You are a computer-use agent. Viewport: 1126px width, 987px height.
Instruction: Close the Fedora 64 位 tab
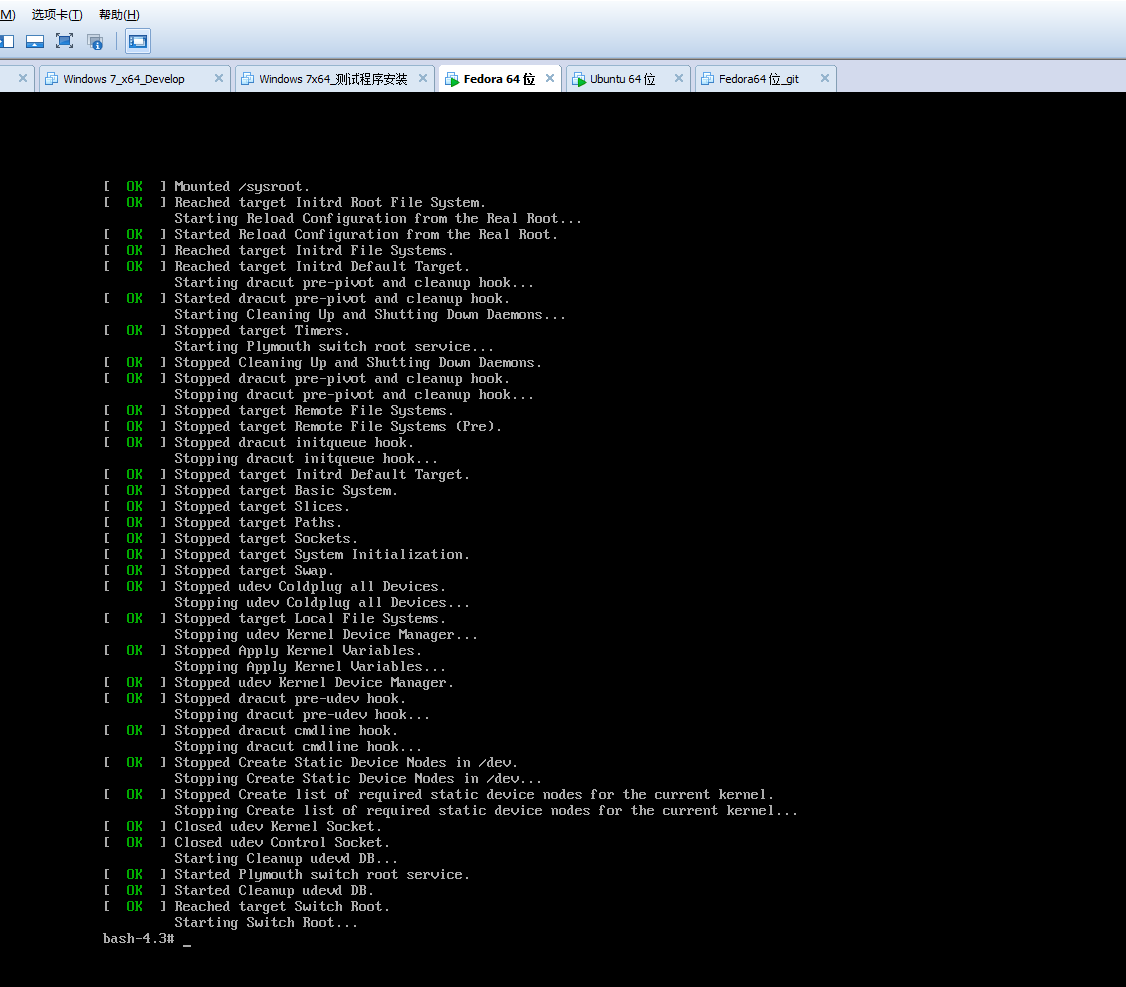click(x=549, y=79)
